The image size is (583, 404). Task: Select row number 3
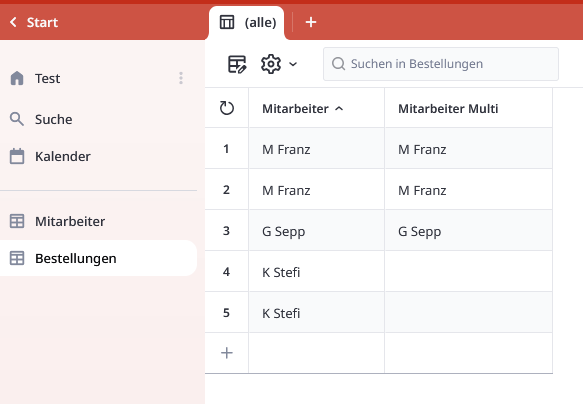pos(226,231)
